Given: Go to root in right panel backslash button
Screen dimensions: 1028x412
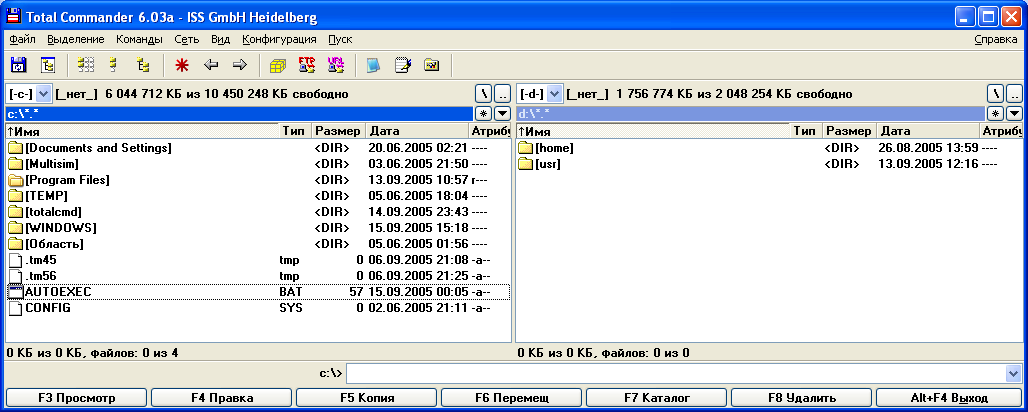Looking at the screenshot, I should tap(995, 94).
